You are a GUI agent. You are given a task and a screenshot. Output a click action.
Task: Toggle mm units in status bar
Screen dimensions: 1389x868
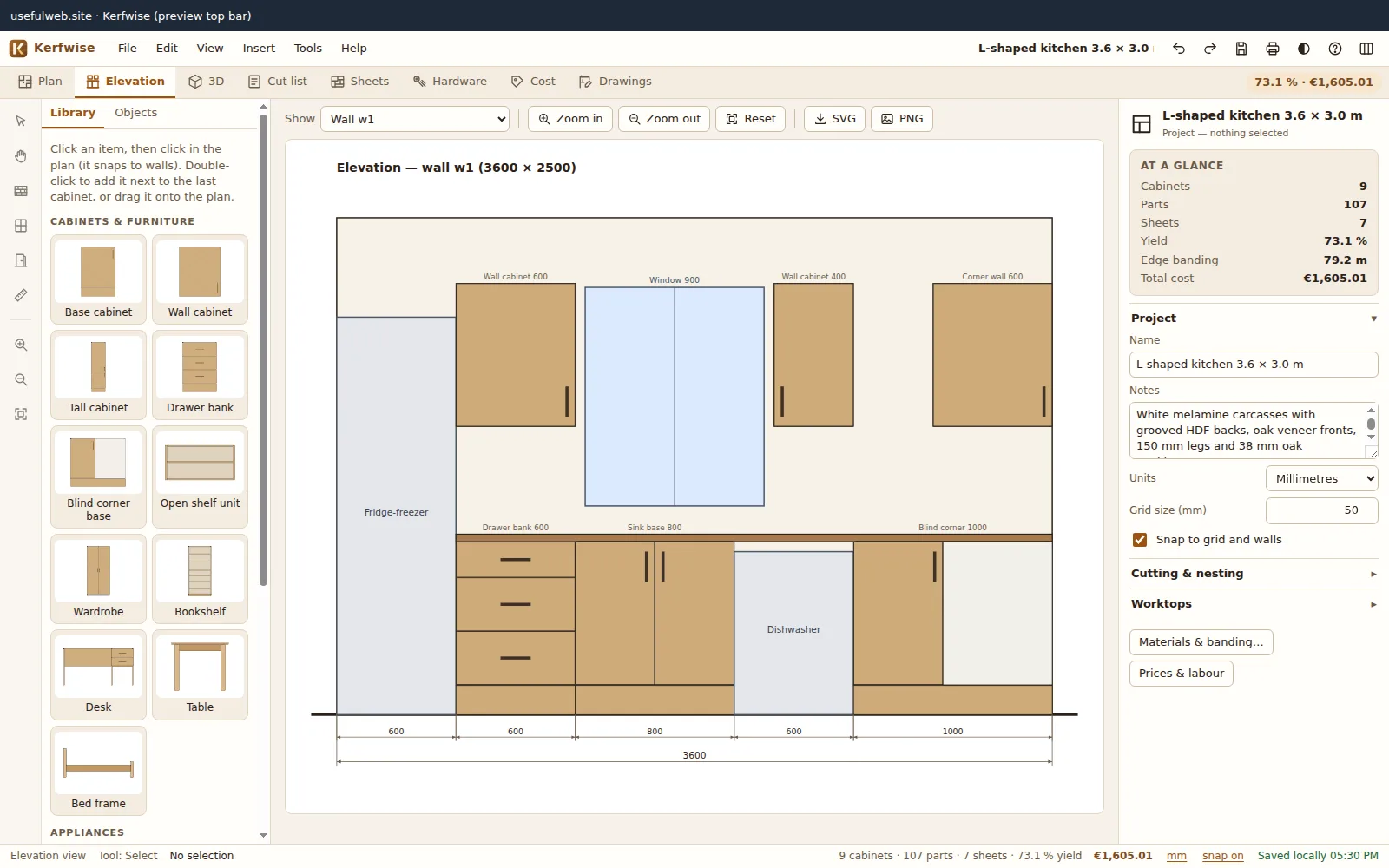coord(1176,856)
